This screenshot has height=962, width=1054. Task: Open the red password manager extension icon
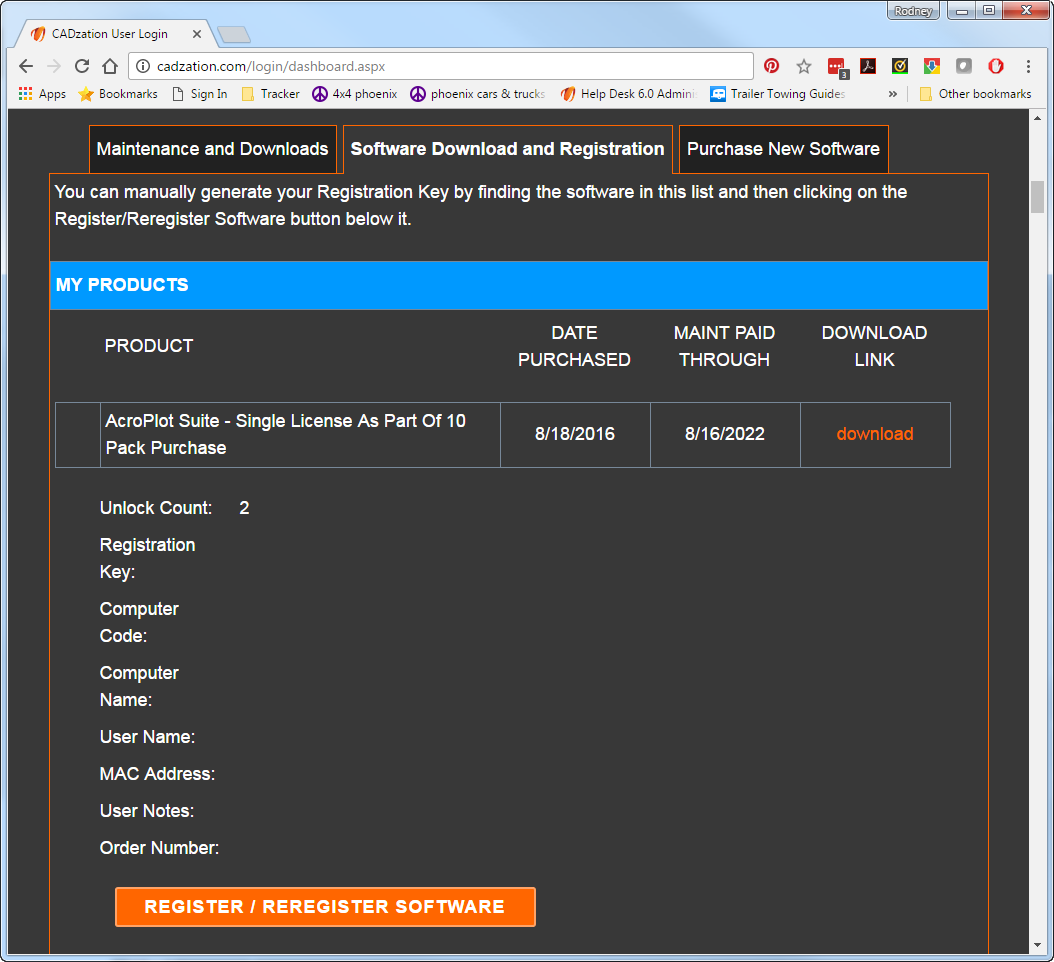838,67
